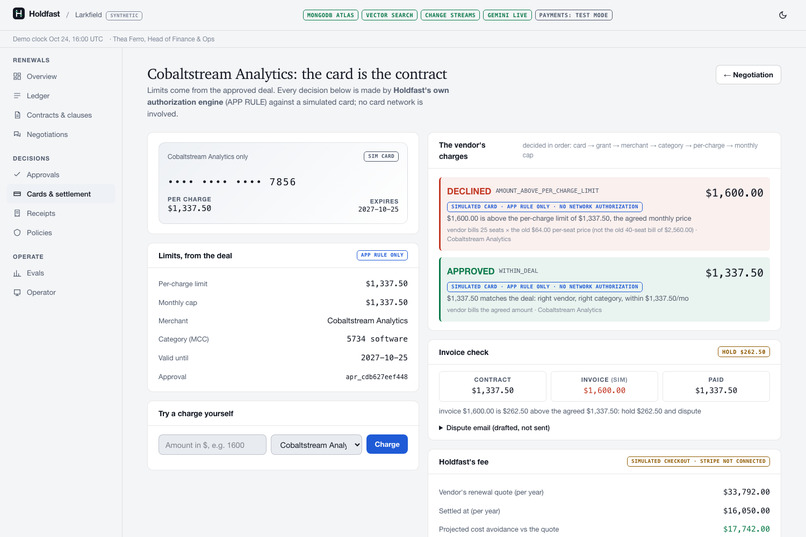Image resolution: width=806 pixels, height=537 pixels.
Task: Click the PAYMENTS: TEST MODE badge
Action: [x=574, y=15]
